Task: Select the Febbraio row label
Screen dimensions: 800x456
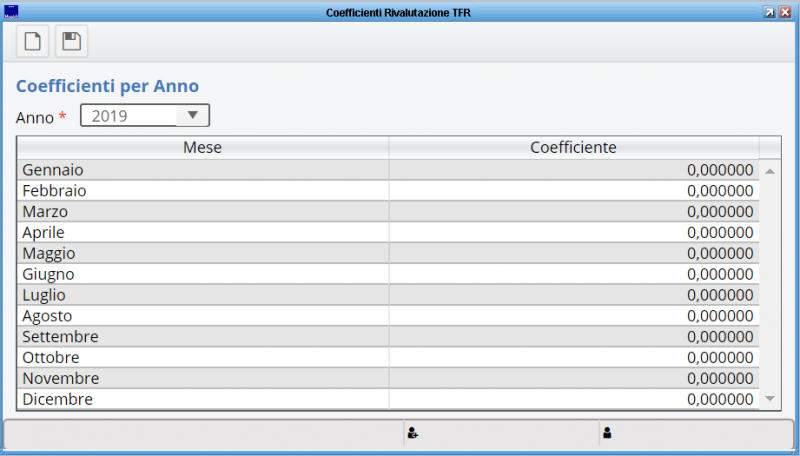Action: (x=54, y=191)
